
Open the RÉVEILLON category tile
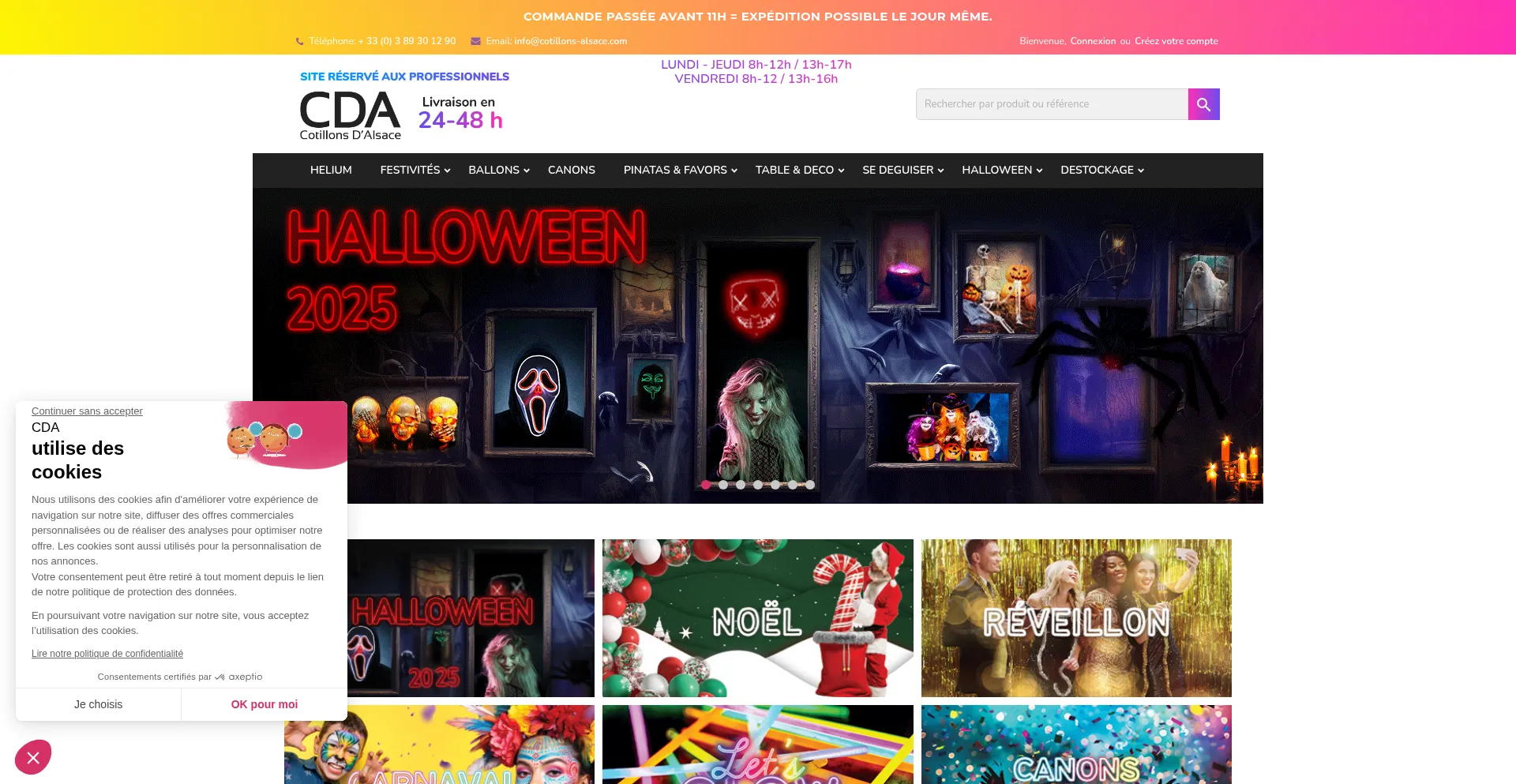pyautogui.click(x=1076, y=618)
